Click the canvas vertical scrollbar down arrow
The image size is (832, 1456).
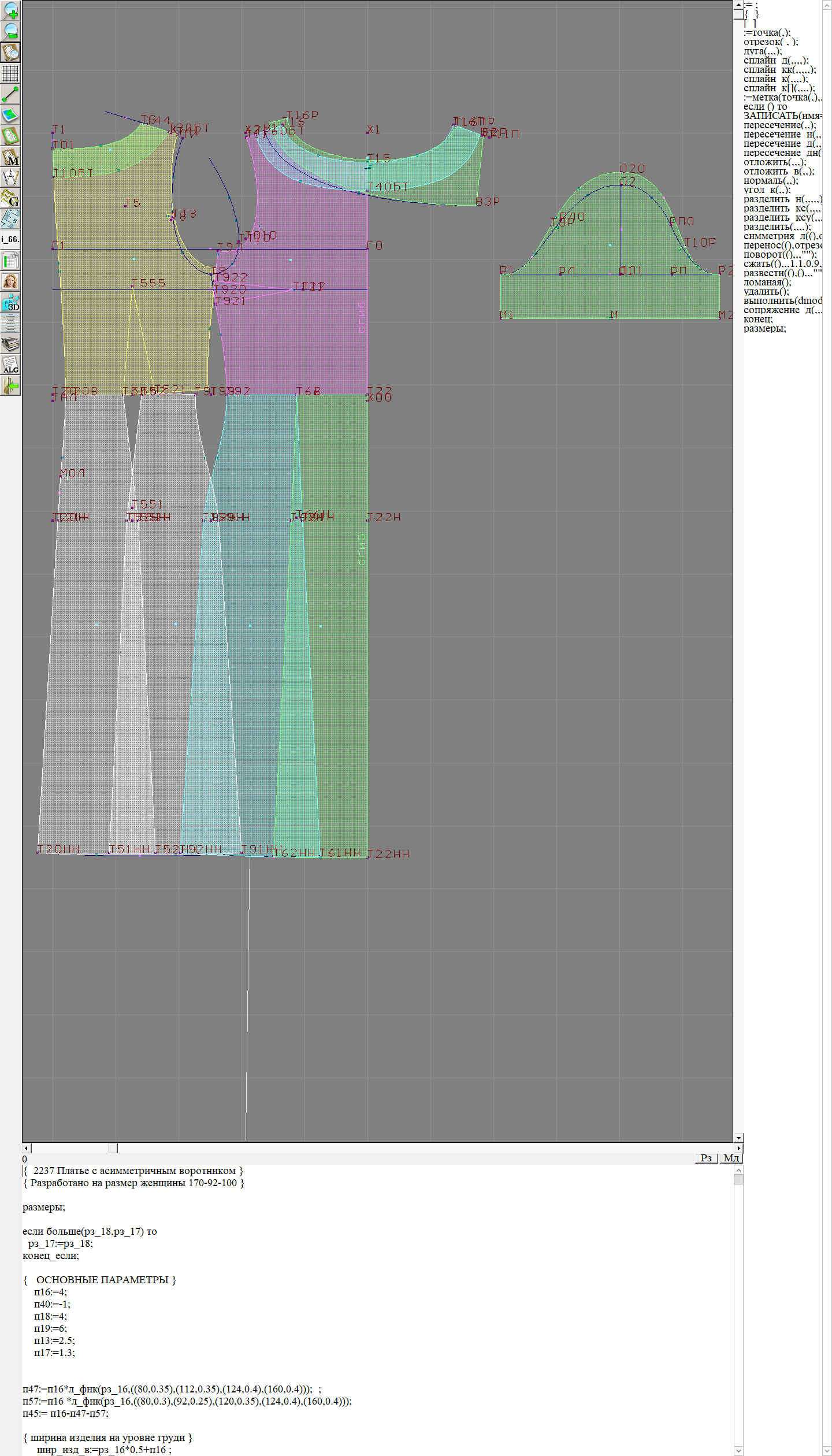738,700
